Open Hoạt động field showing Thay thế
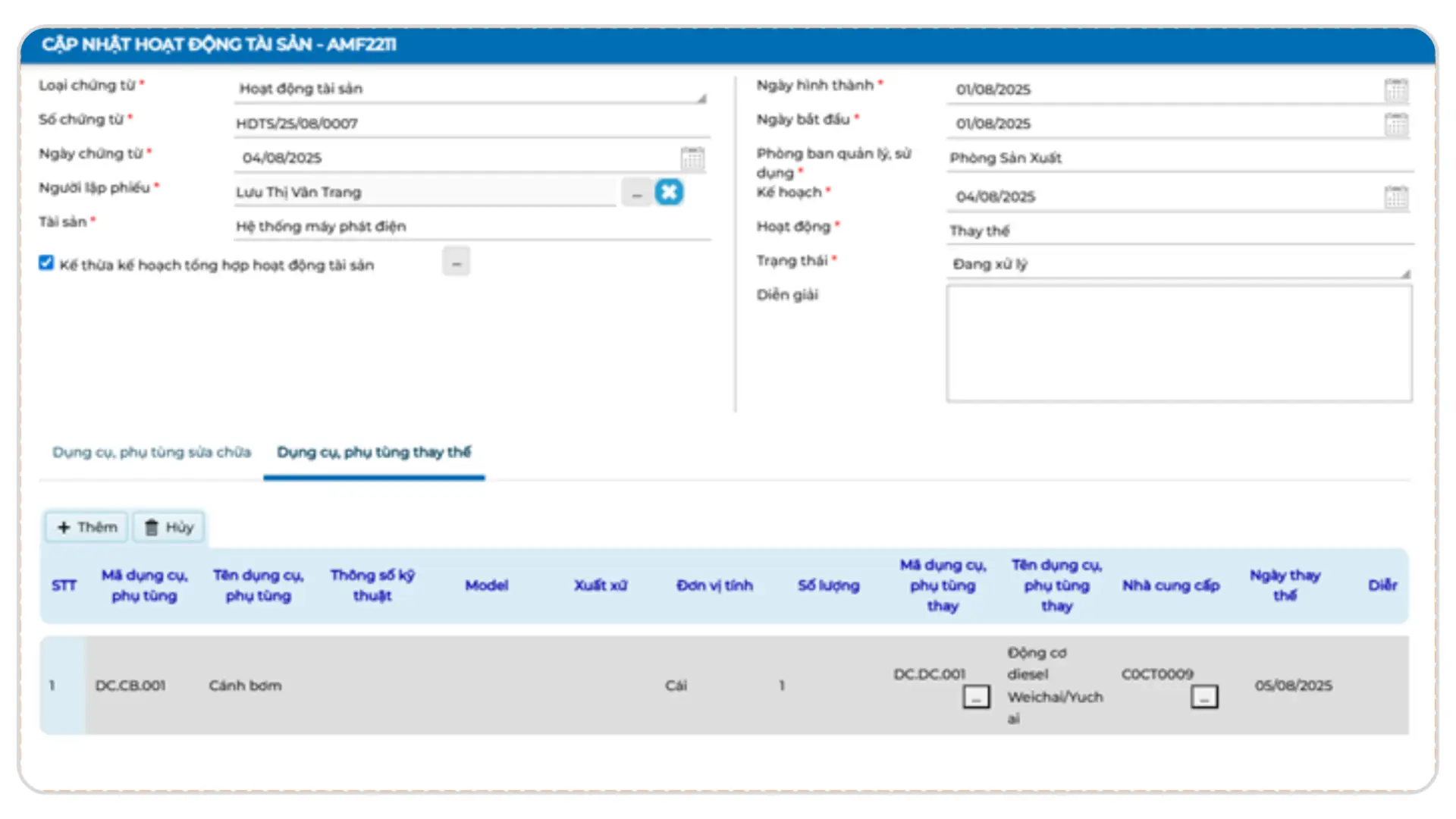Image resolution: width=1456 pixels, height=819 pixels. 1178,231
